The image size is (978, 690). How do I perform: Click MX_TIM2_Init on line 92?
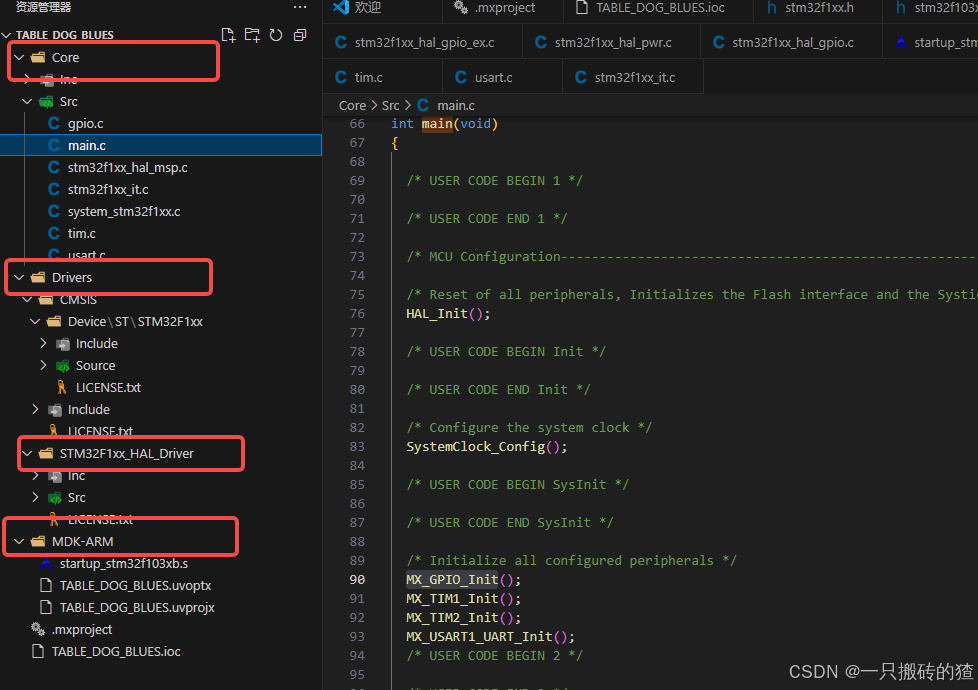click(452, 618)
